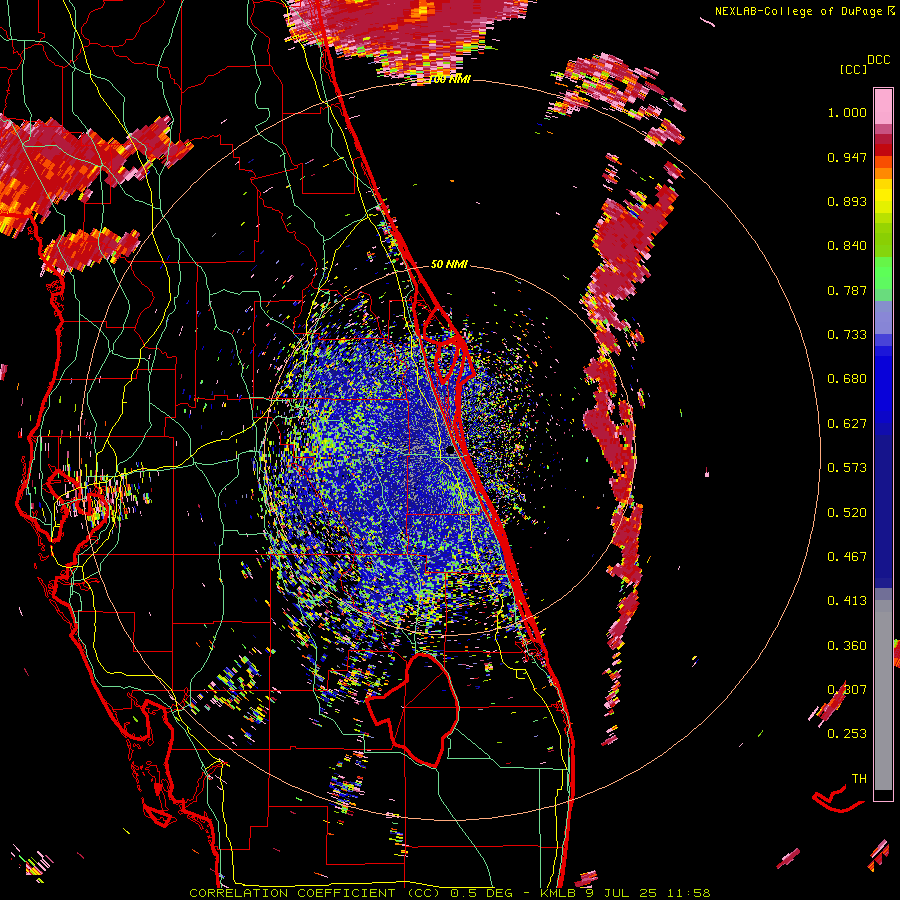Click the [CC] legend unit label

(853, 69)
